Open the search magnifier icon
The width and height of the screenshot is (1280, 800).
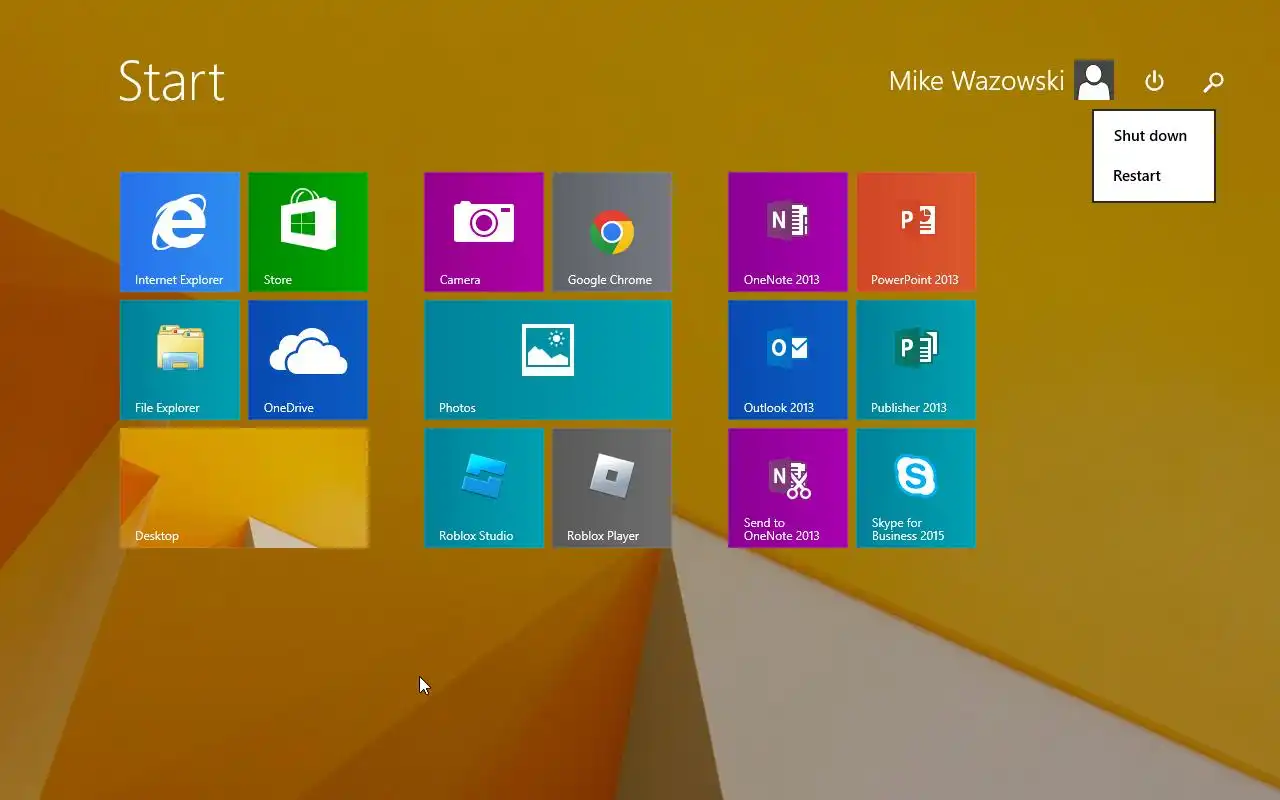click(1213, 82)
